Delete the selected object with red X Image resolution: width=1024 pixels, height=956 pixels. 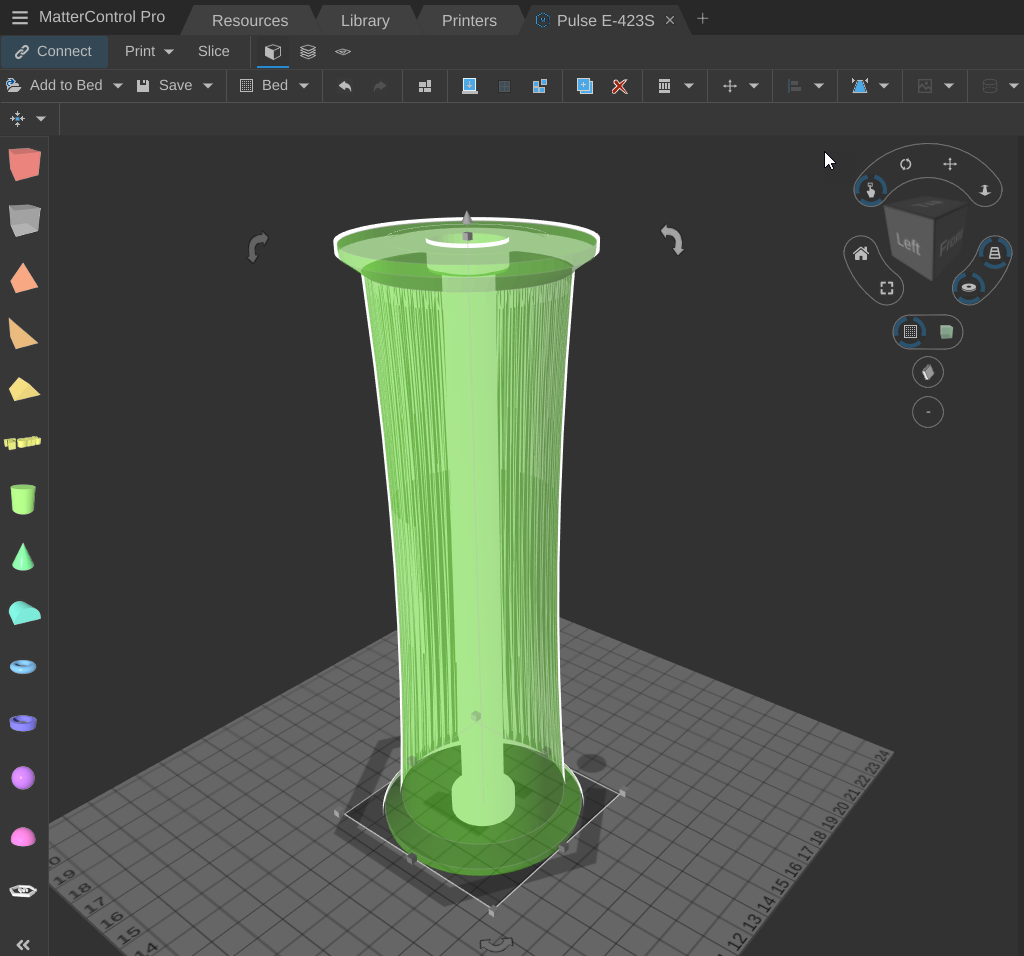pos(619,86)
